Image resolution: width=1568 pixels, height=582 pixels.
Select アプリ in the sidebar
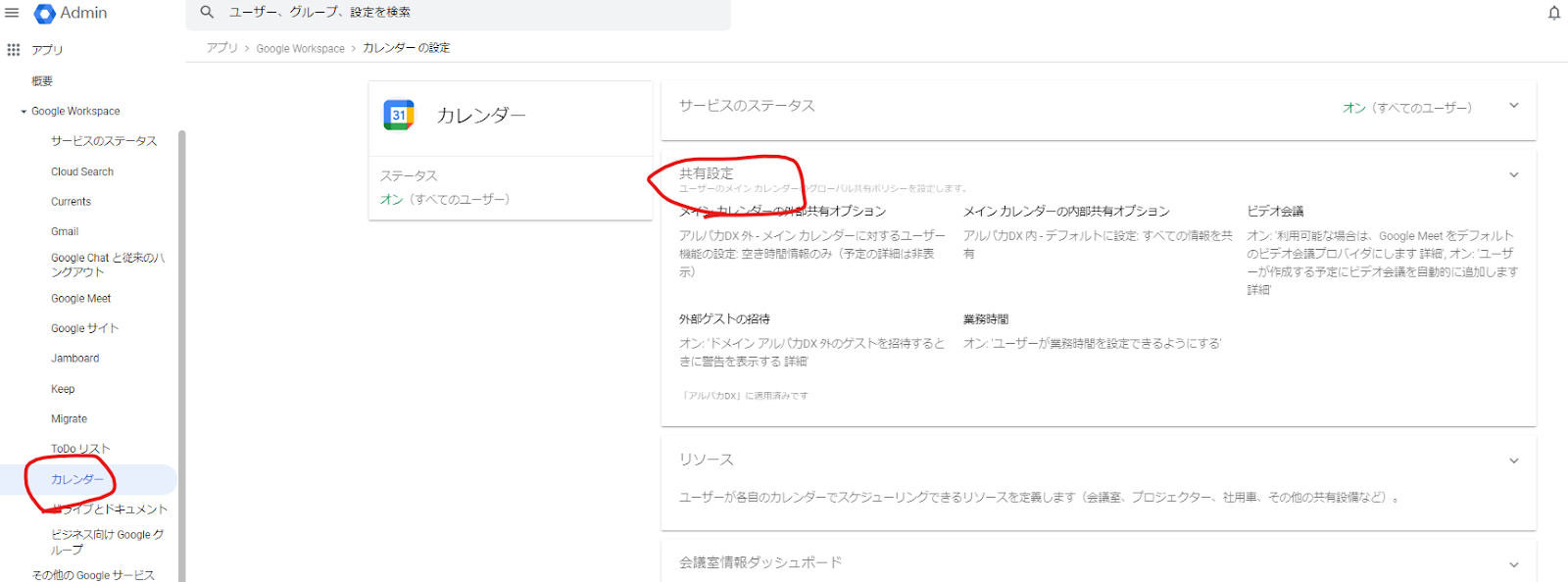[x=47, y=49]
